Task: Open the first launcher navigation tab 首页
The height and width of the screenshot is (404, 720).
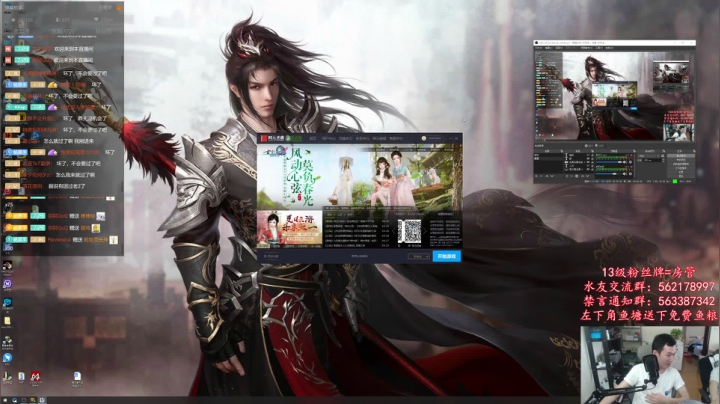Action: 313,138
